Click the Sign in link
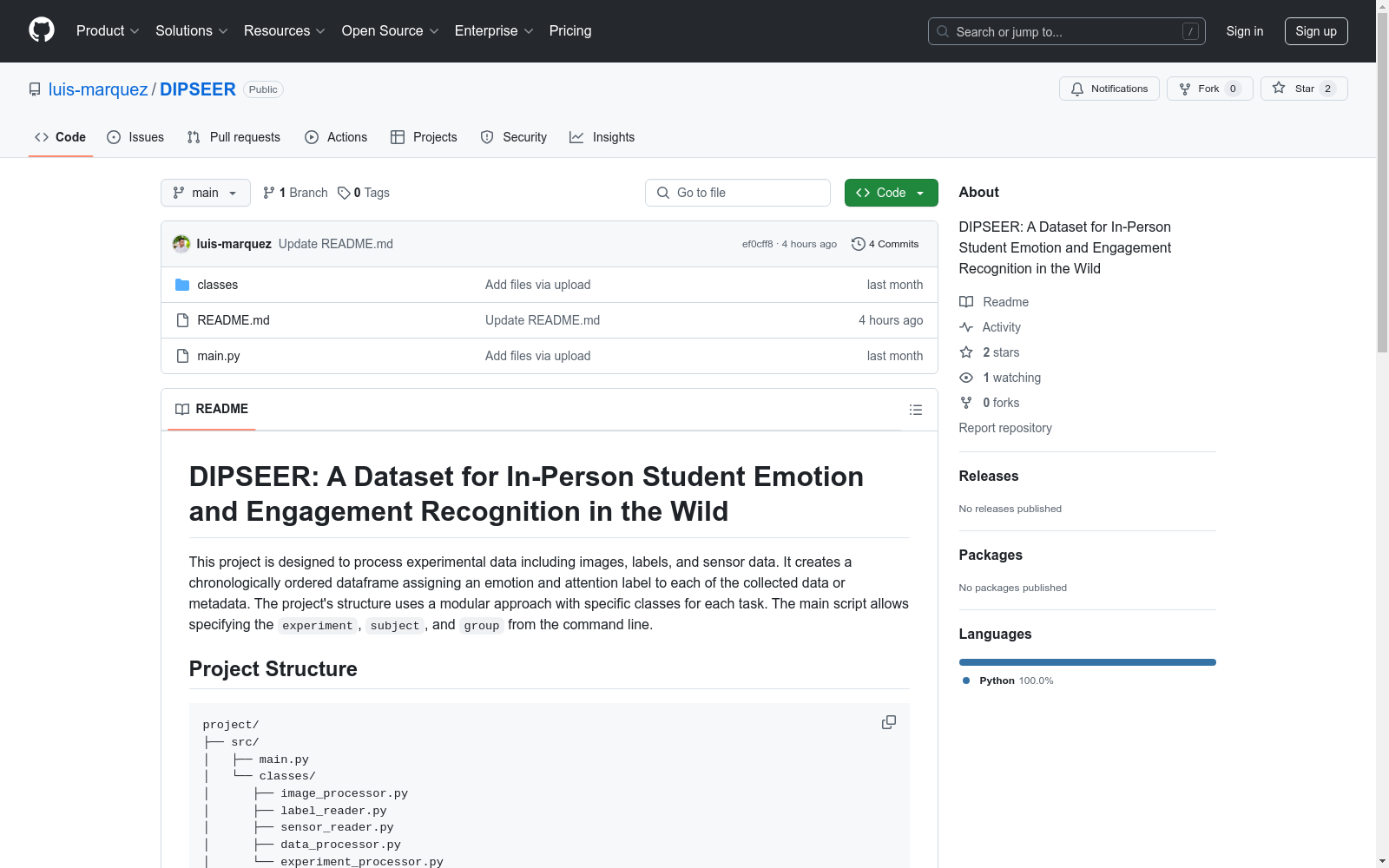This screenshot has width=1389, height=868. pyautogui.click(x=1245, y=31)
